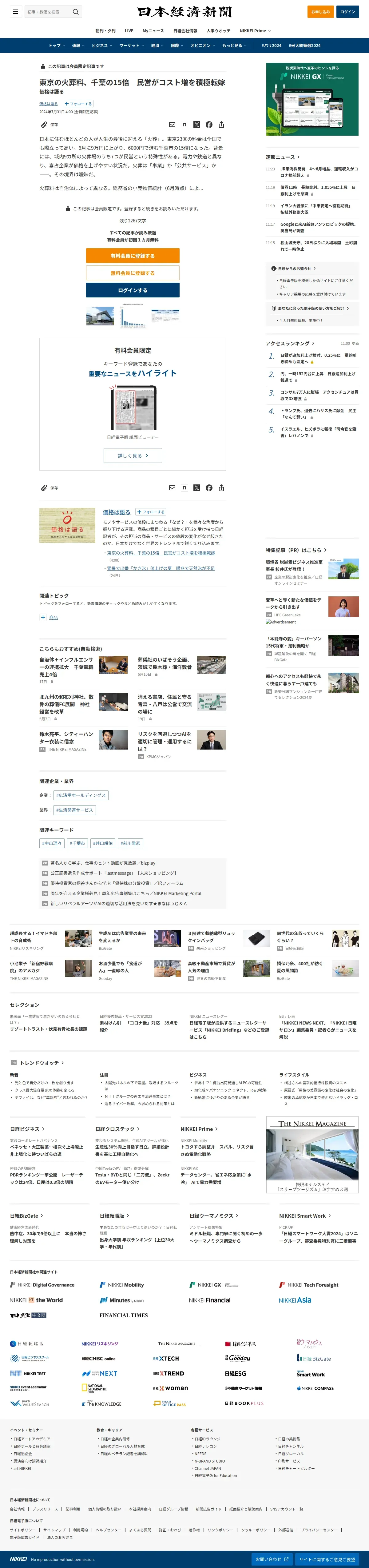Click the #広済堂ホールディングス company tag
The width and height of the screenshot is (369, 1568).
(80, 795)
